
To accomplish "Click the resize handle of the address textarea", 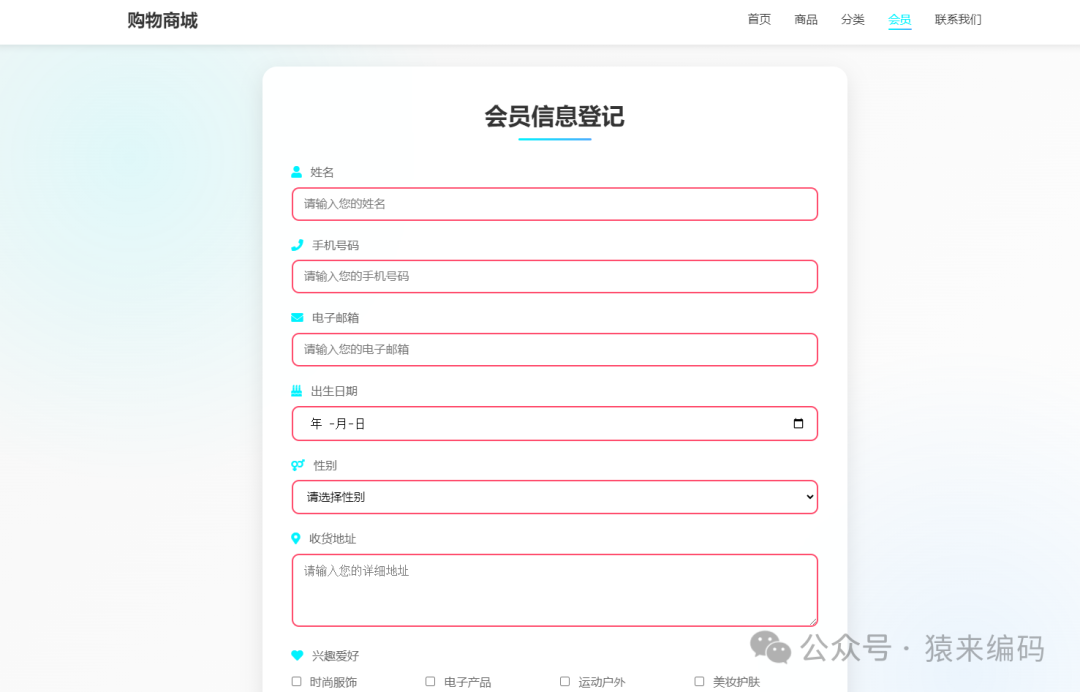I will tap(813, 622).
